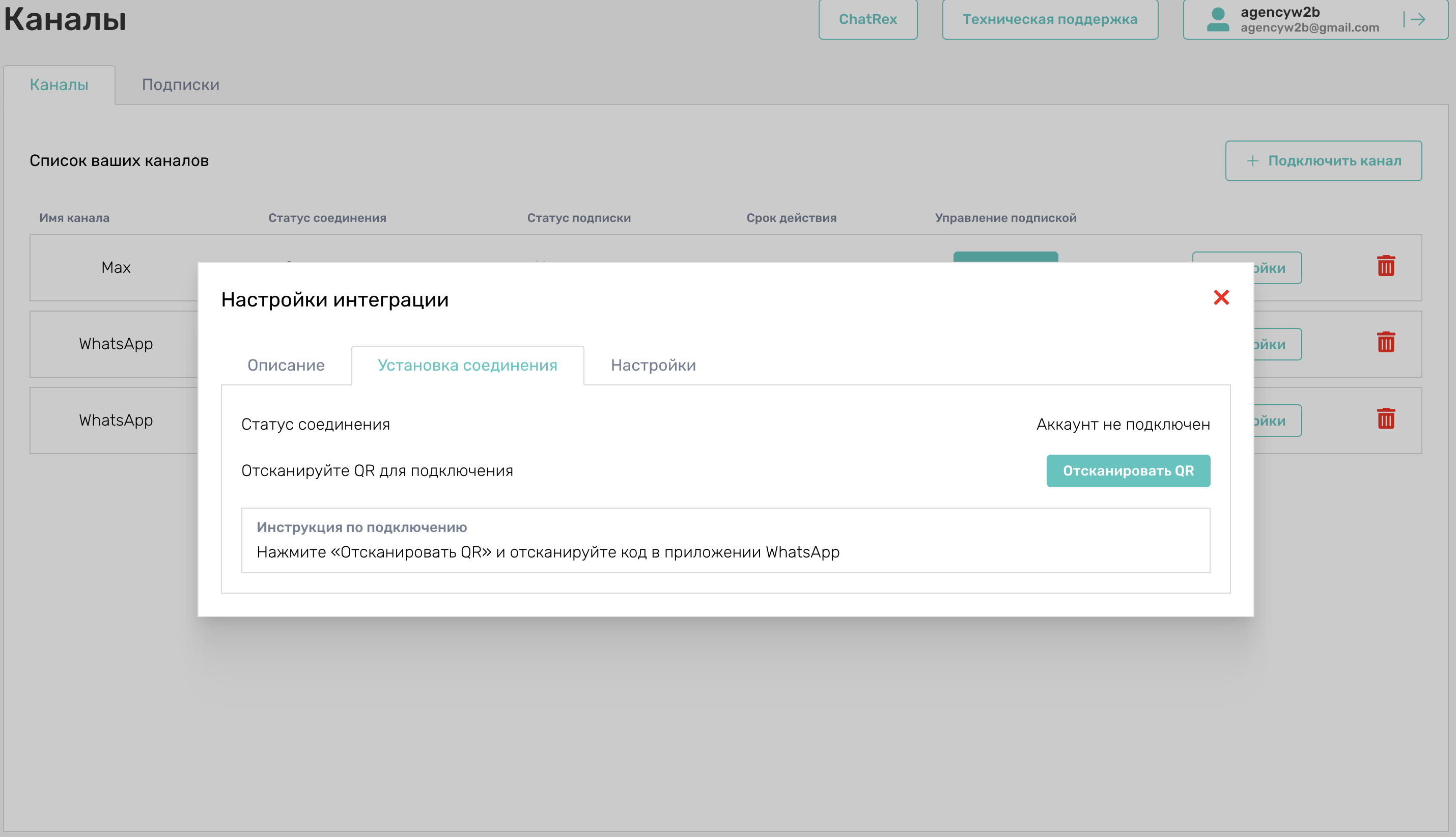Close the integration settings dialog
Image resolution: width=1456 pixels, height=837 pixels.
click(x=1221, y=297)
